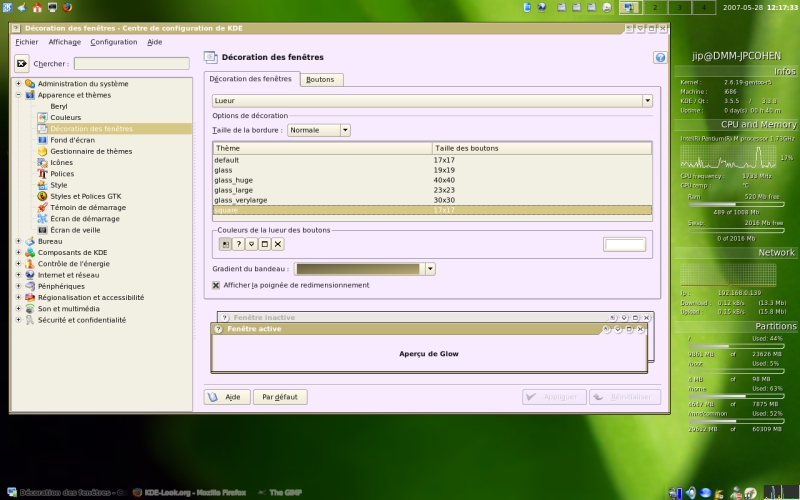Open Styles et Polices GTK icon
The image size is (800, 500).
42,196
